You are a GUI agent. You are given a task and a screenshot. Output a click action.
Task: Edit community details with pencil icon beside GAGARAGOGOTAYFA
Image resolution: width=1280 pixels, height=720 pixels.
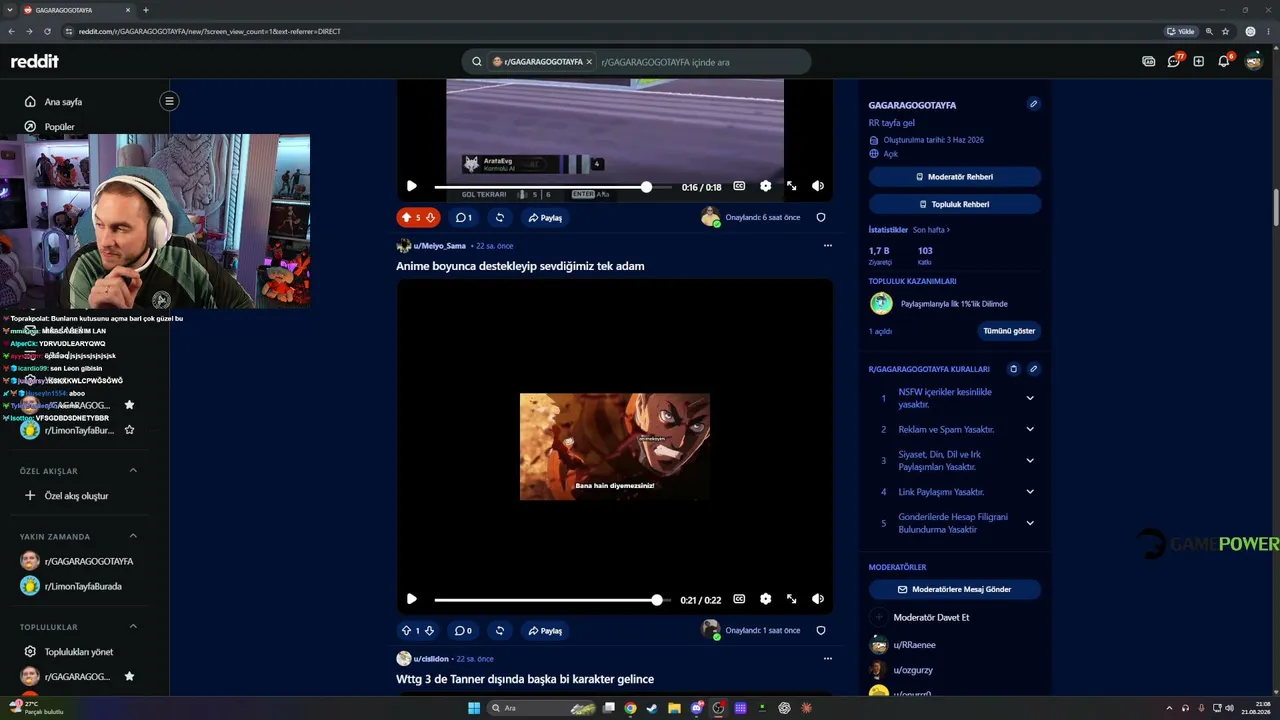tap(1033, 104)
